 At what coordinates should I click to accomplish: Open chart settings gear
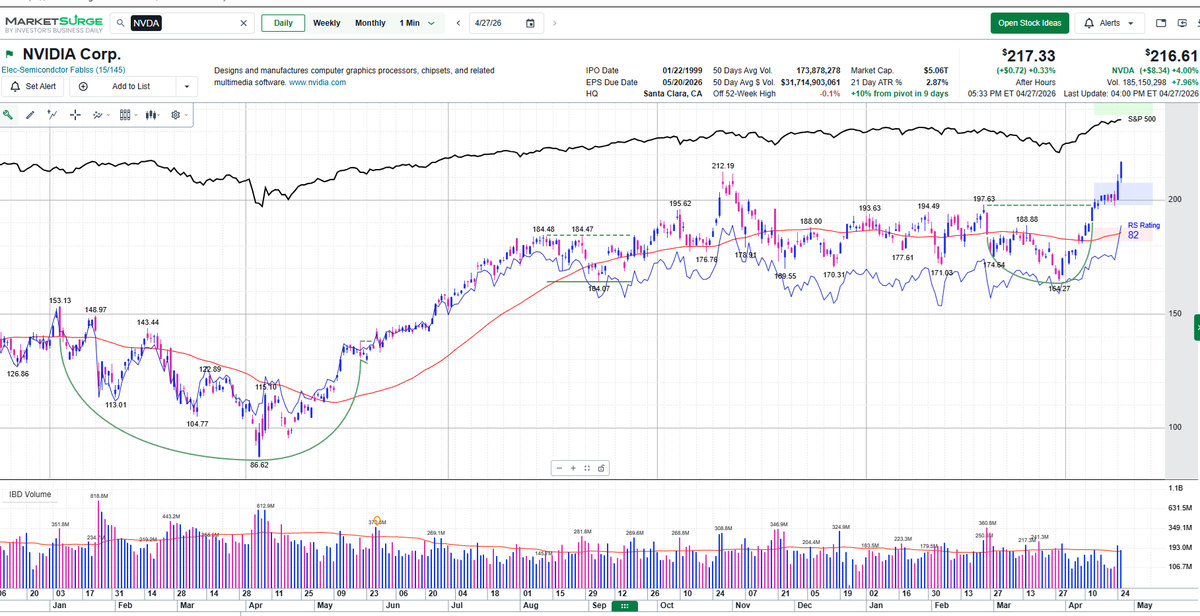(176, 115)
